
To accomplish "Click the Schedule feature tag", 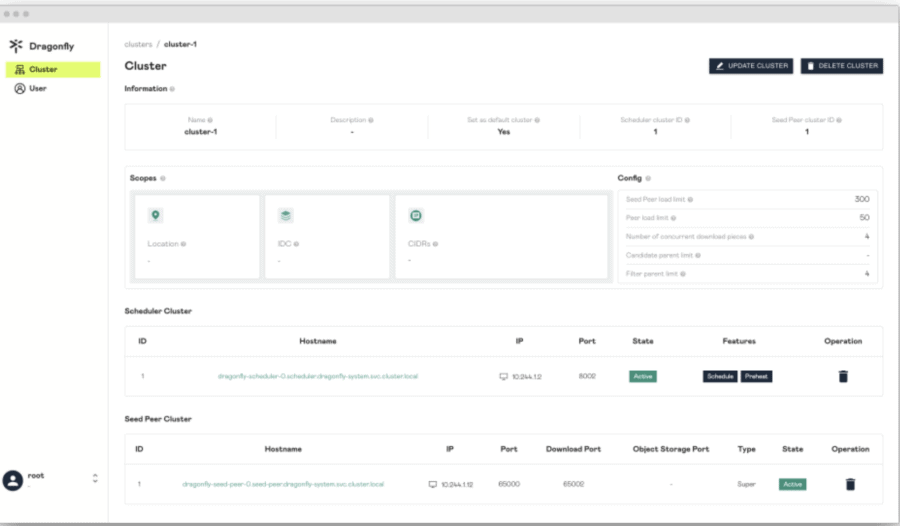I will point(720,377).
